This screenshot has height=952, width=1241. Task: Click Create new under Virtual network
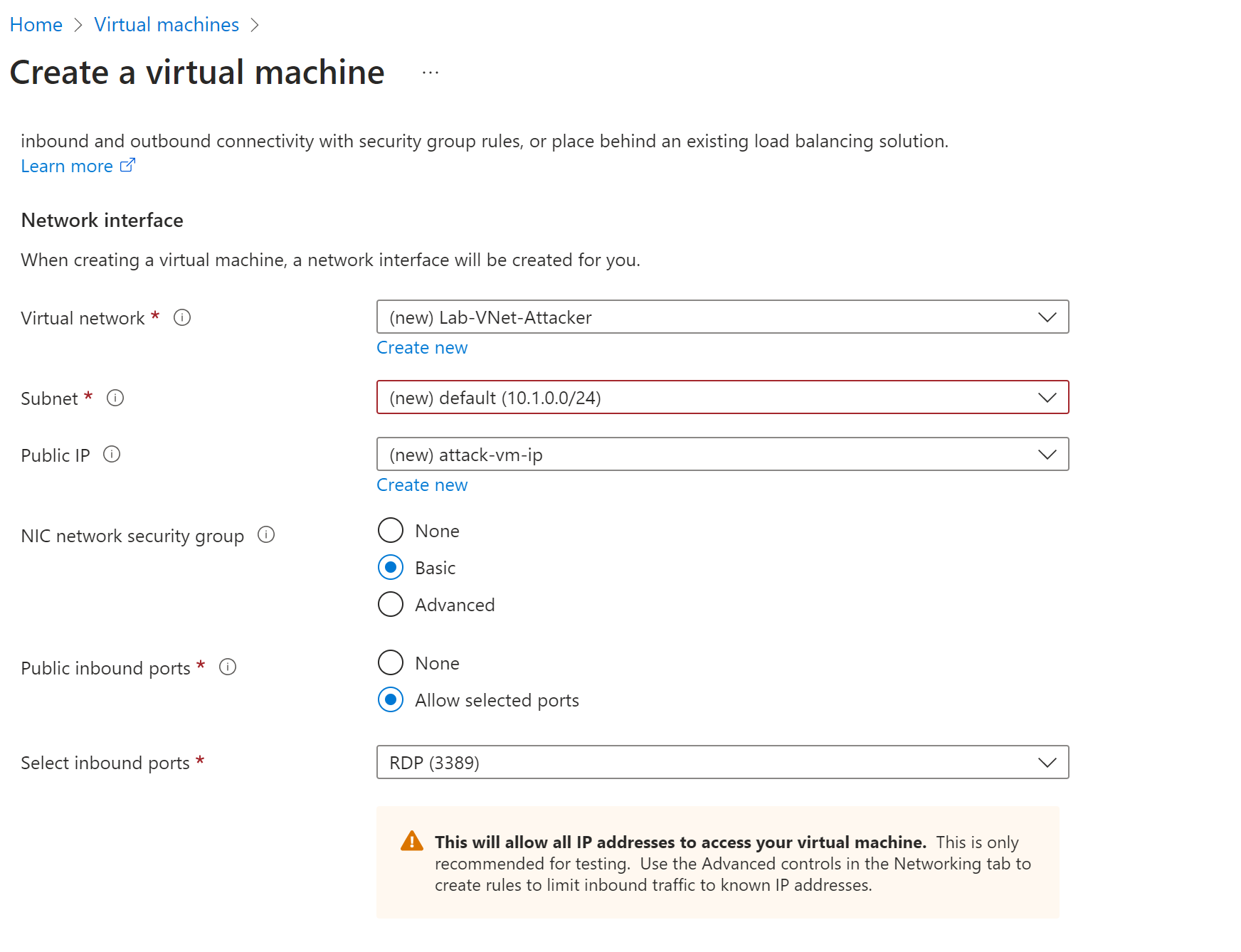pos(422,348)
